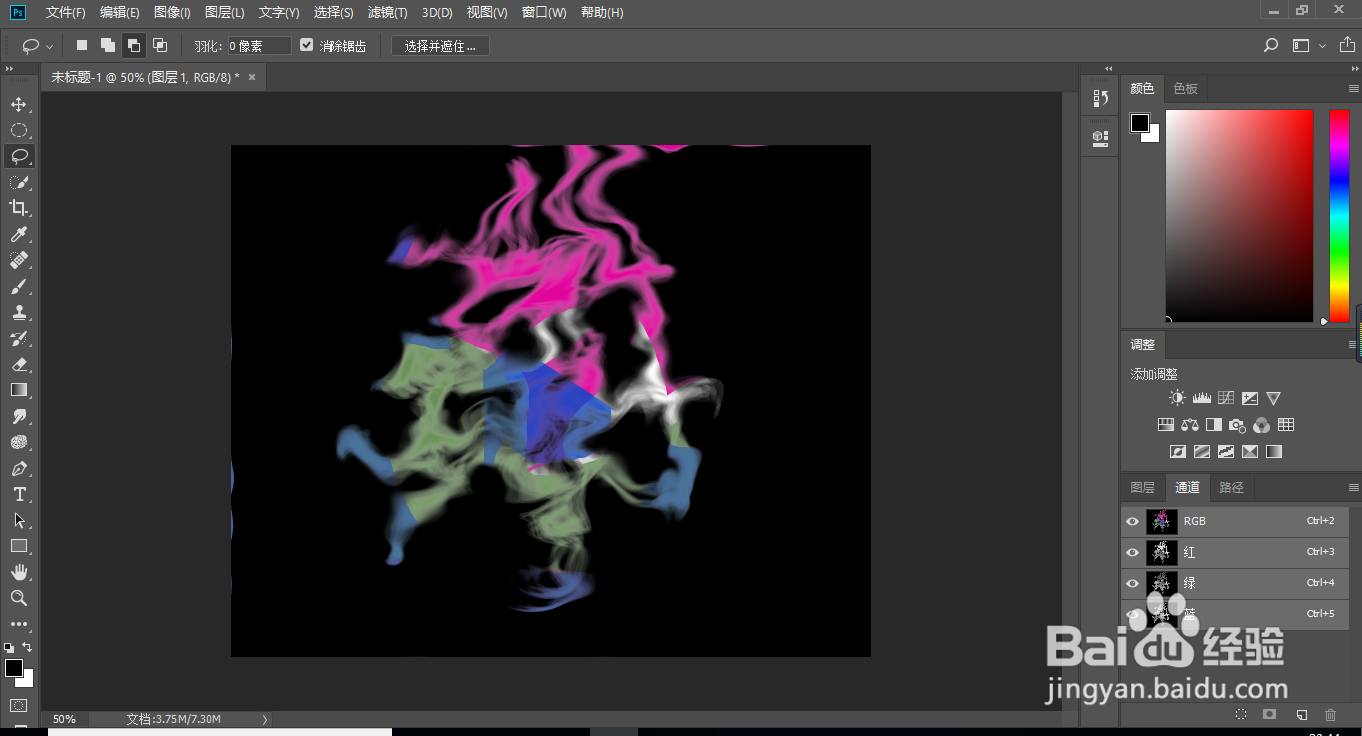Select the Type tool
Image resolution: width=1362 pixels, height=736 pixels.
18,494
